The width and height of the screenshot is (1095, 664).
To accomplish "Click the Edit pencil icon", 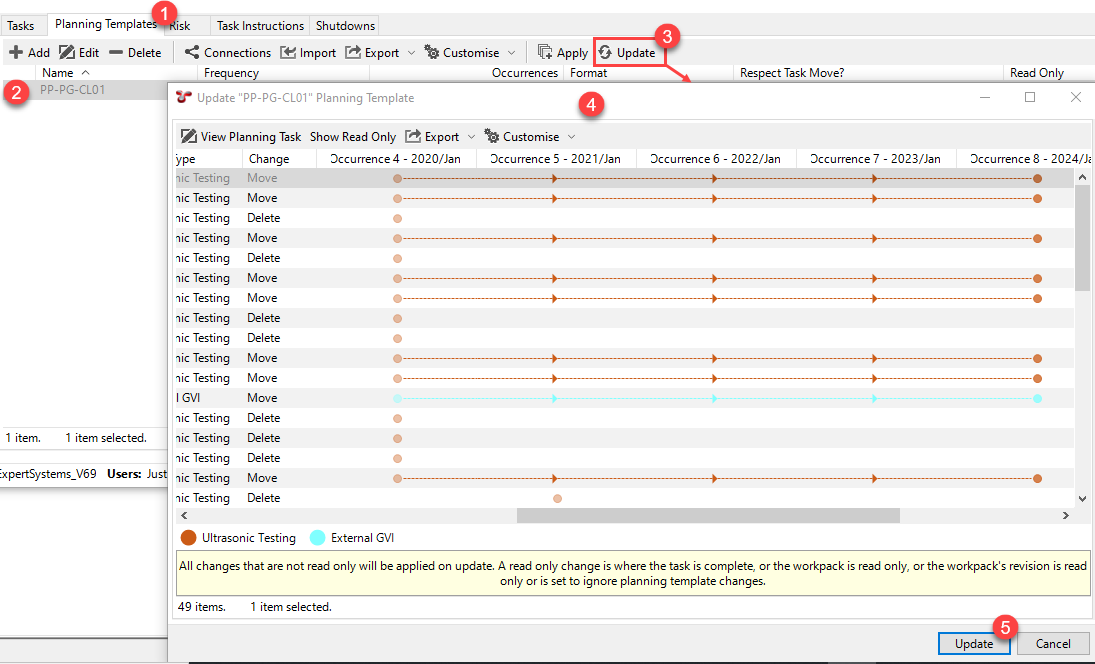I will [67, 52].
